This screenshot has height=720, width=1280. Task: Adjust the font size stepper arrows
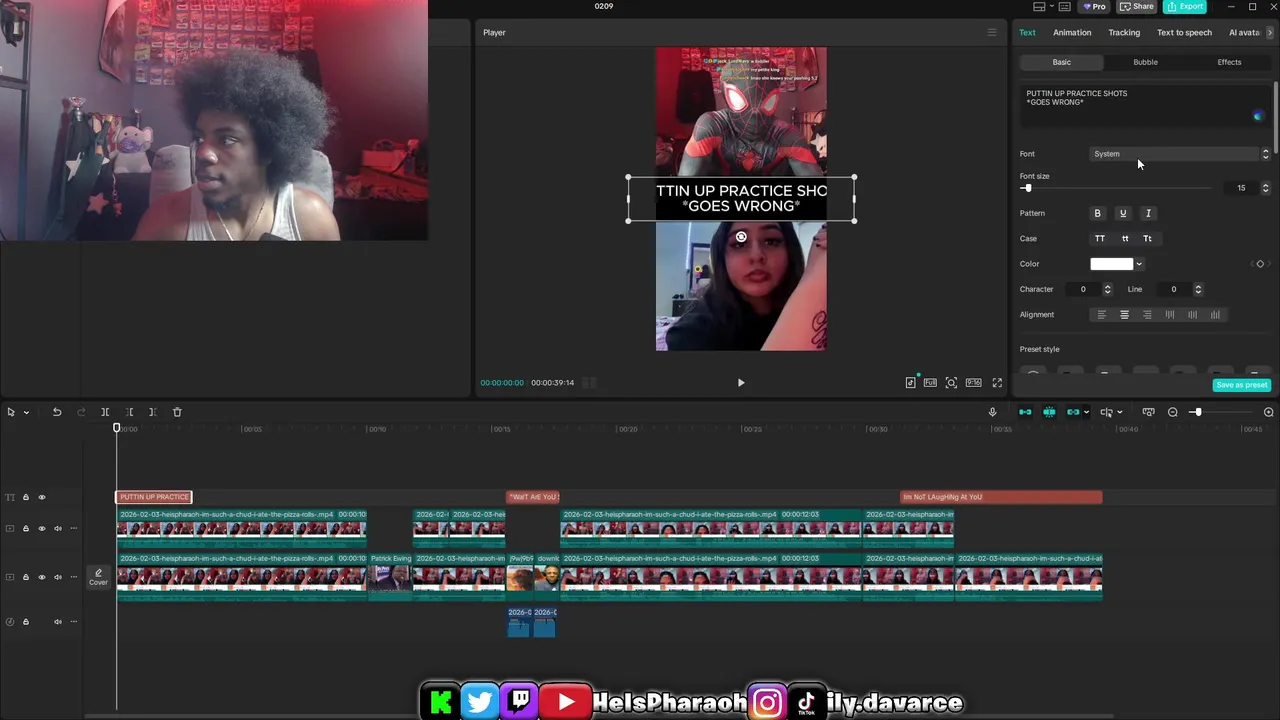point(1265,188)
